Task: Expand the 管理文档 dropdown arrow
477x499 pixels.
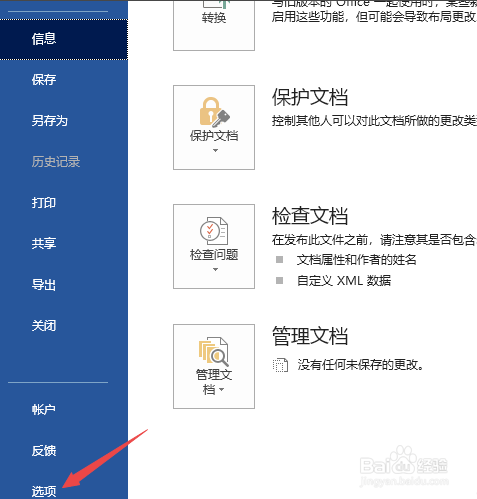Action: (x=222, y=389)
